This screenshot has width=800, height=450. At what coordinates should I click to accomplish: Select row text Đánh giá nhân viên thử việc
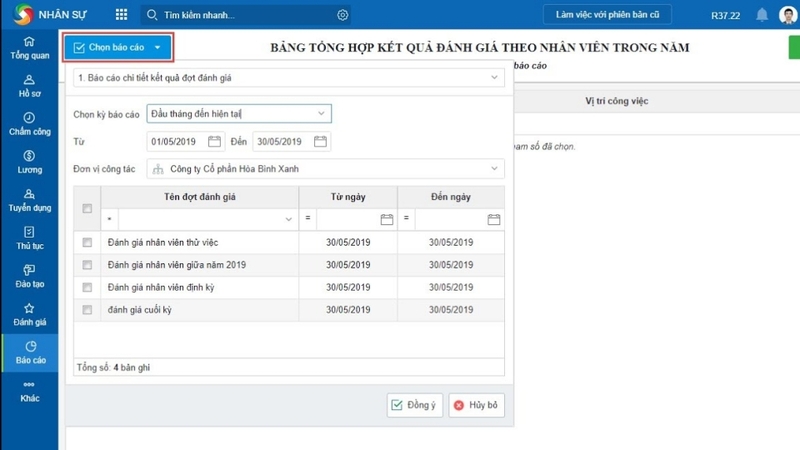[x=163, y=242]
